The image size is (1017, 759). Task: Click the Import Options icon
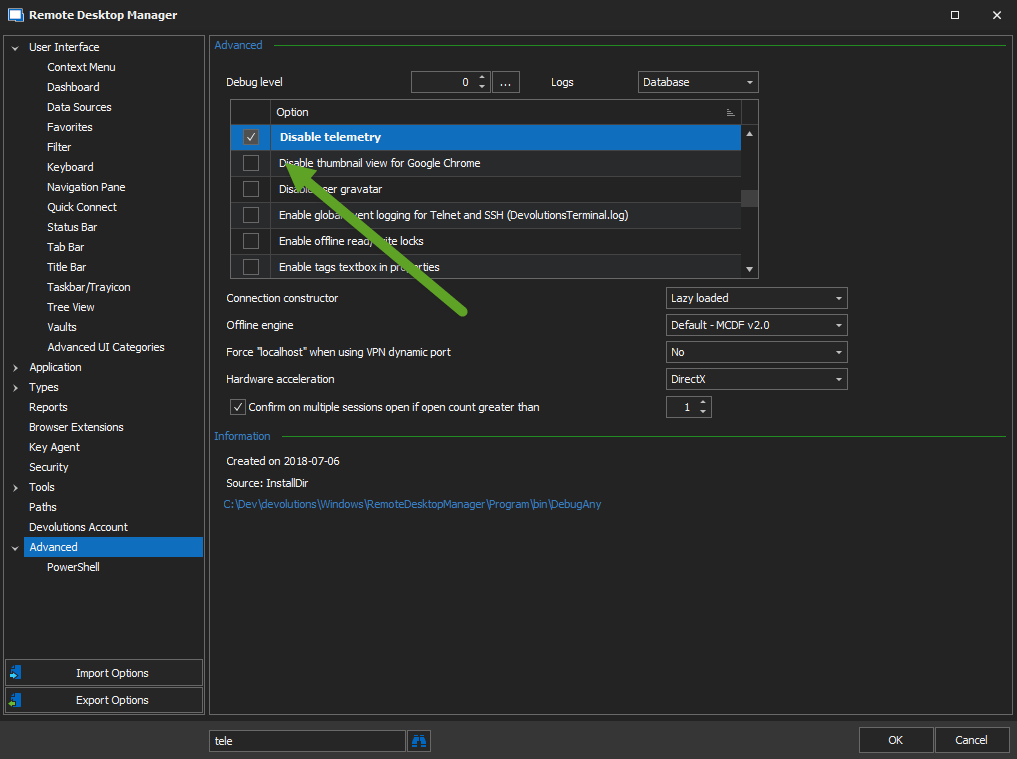[x=16, y=673]
